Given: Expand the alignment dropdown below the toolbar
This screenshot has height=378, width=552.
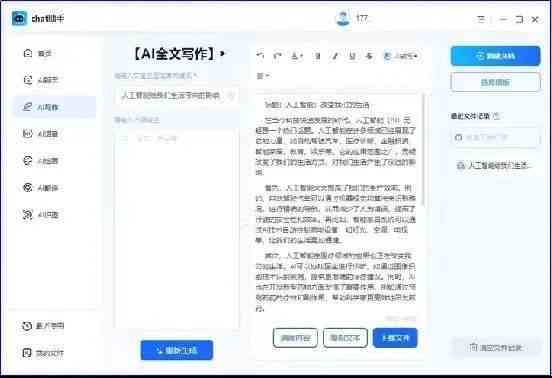Looking at the screenshot, I should point(263,76).
